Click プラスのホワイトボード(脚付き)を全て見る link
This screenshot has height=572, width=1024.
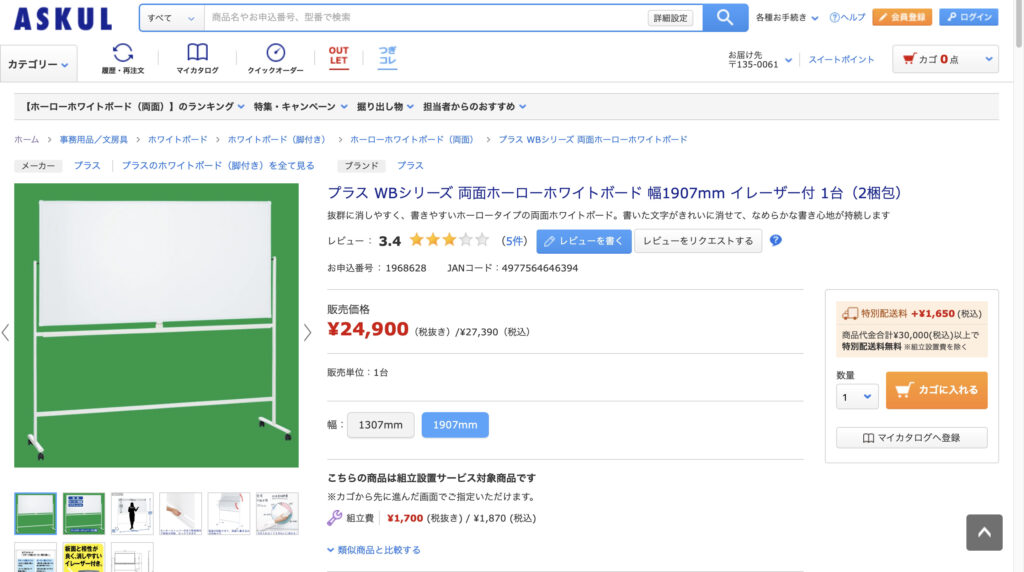click(218, 165)
